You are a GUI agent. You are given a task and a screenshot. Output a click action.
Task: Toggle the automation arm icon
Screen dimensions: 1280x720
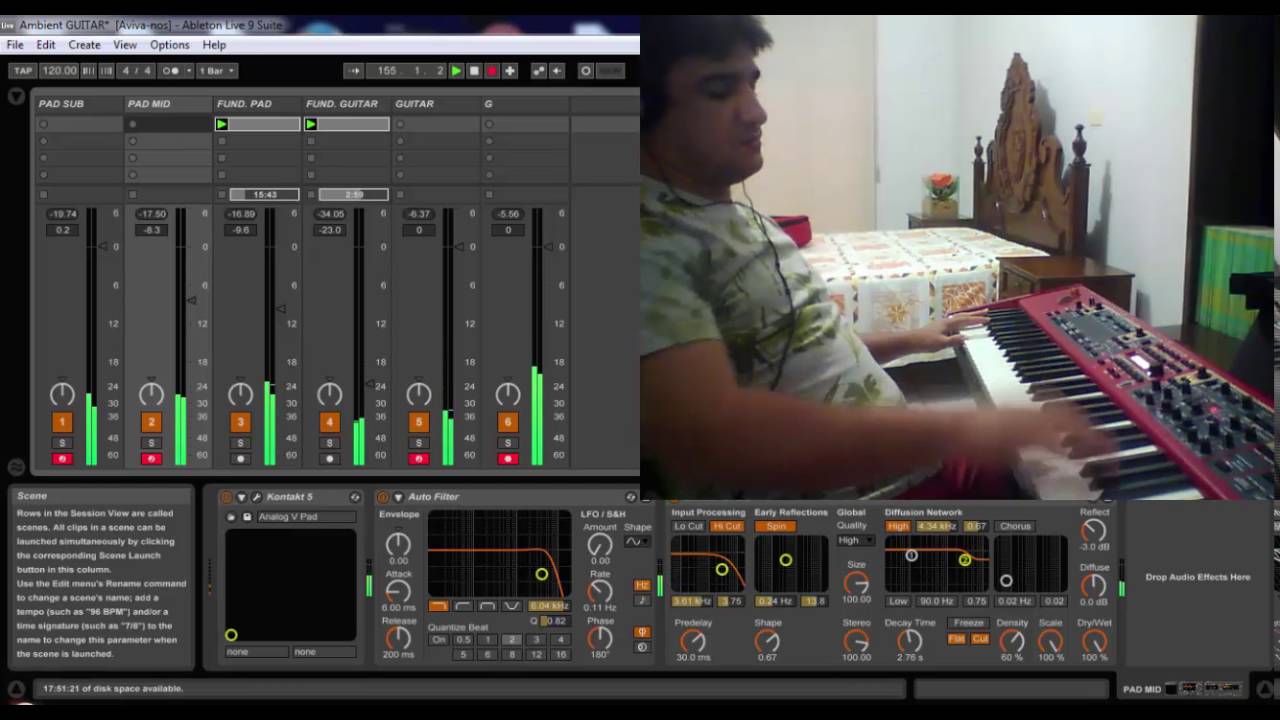pos(539,71)
